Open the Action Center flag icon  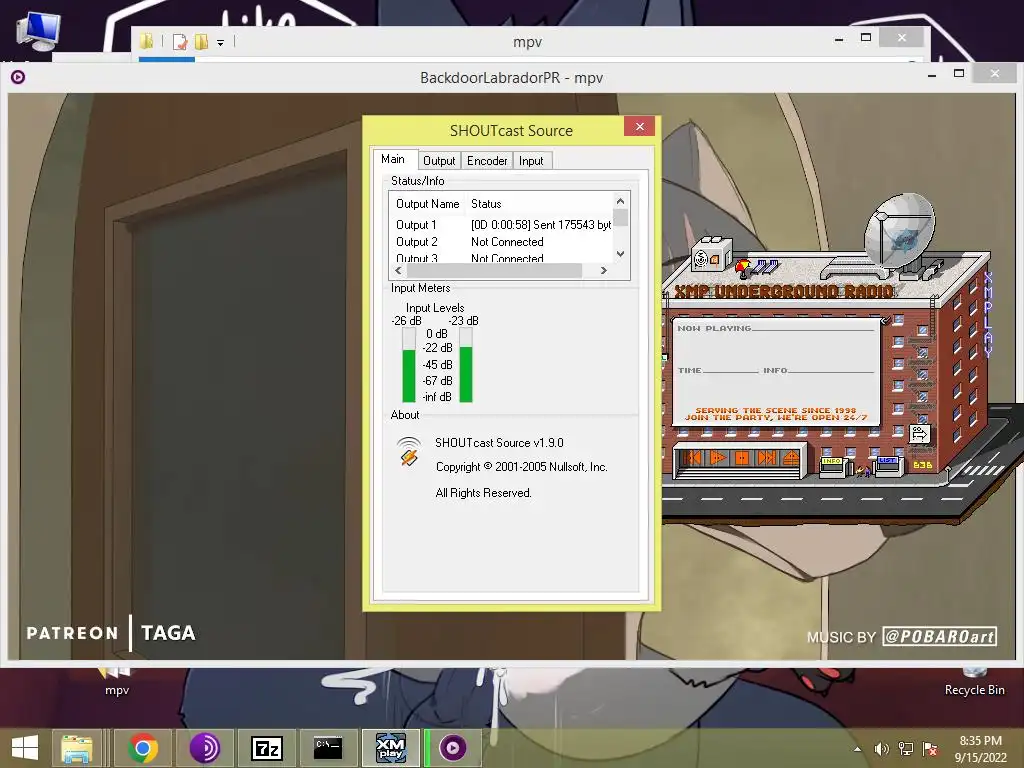930,749
